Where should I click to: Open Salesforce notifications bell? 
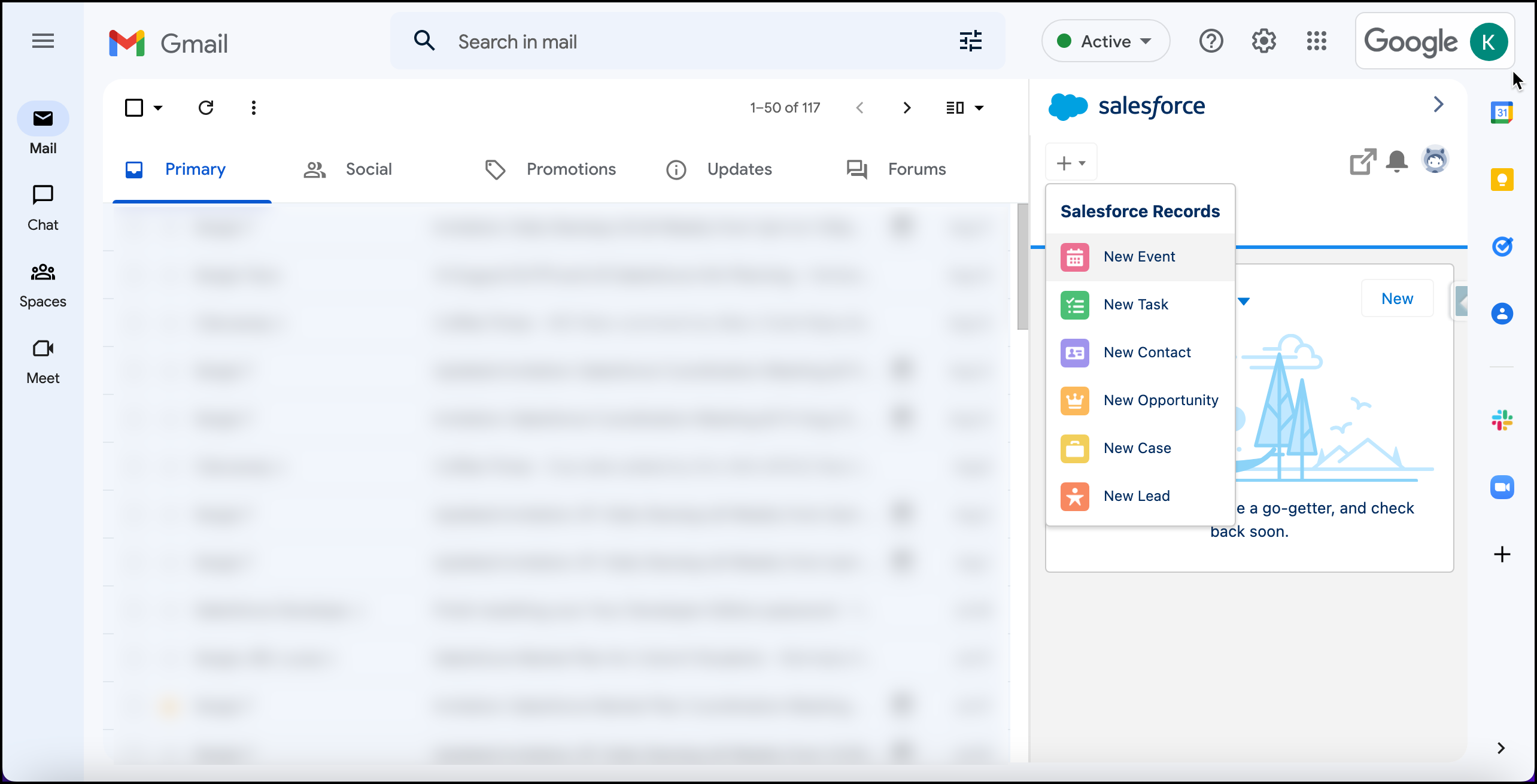click(1396, 161)
